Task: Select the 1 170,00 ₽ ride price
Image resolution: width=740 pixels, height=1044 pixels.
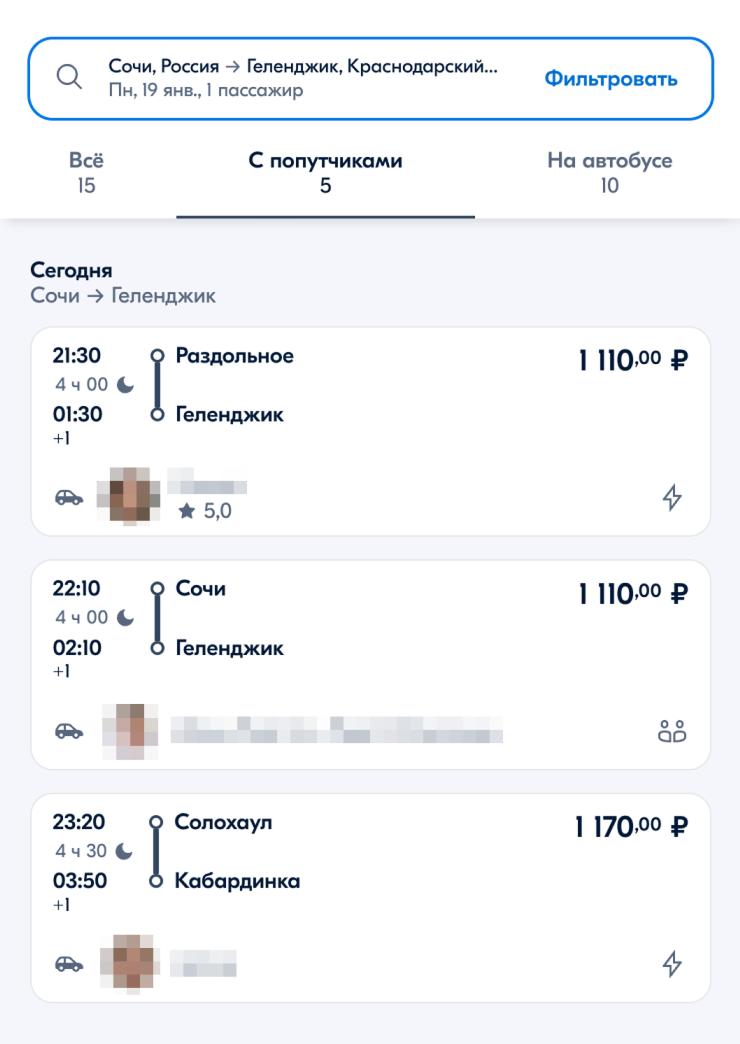Action: [631, 827]
